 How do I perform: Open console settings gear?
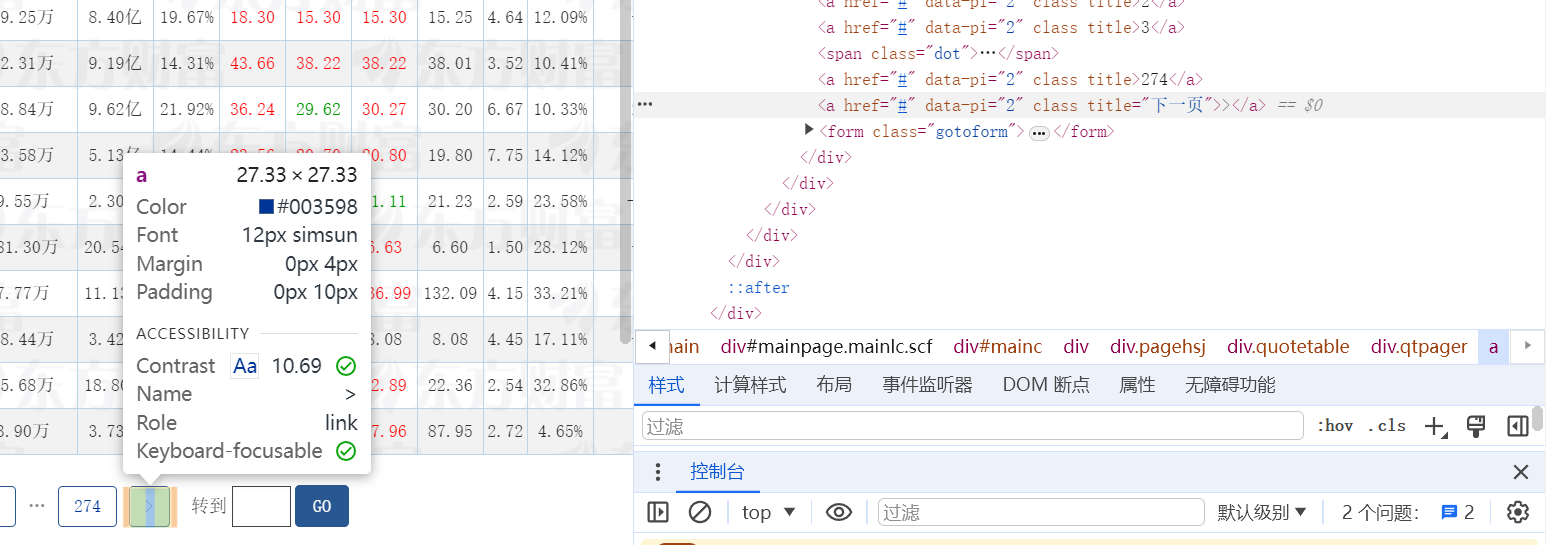click(1518, 512)
